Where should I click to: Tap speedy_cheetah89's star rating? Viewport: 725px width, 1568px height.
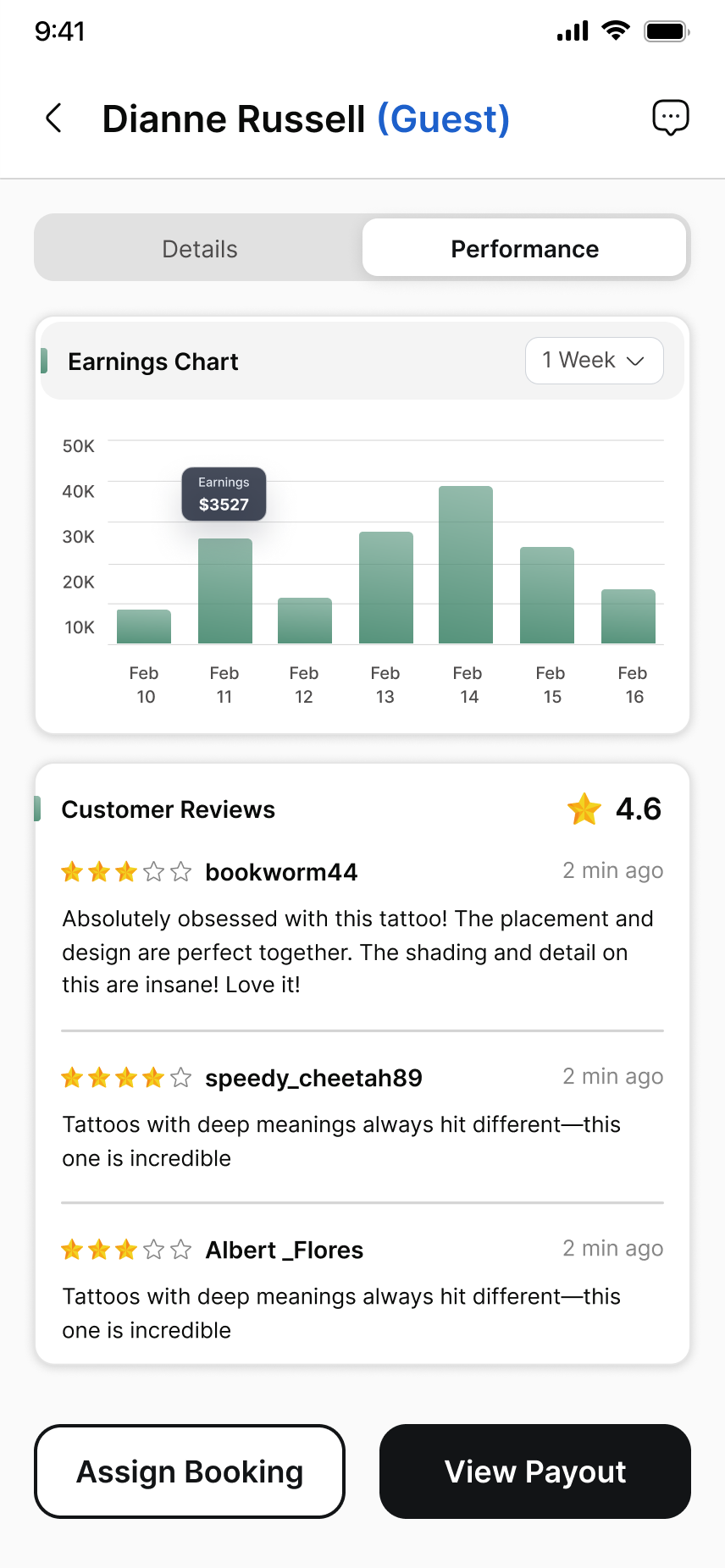coord(126,1078)
